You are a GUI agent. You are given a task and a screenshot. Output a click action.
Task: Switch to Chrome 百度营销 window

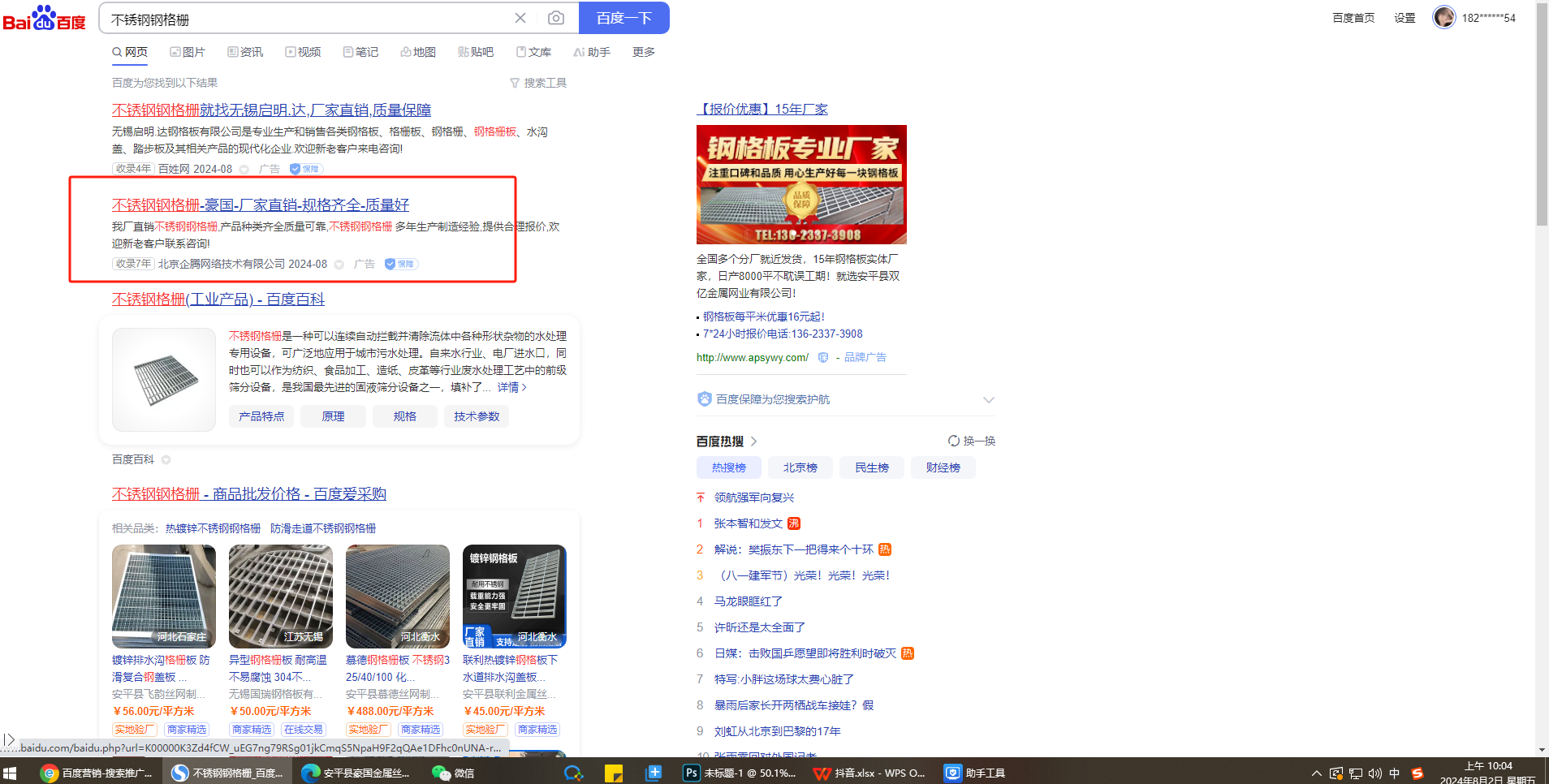tap(96, 773)
